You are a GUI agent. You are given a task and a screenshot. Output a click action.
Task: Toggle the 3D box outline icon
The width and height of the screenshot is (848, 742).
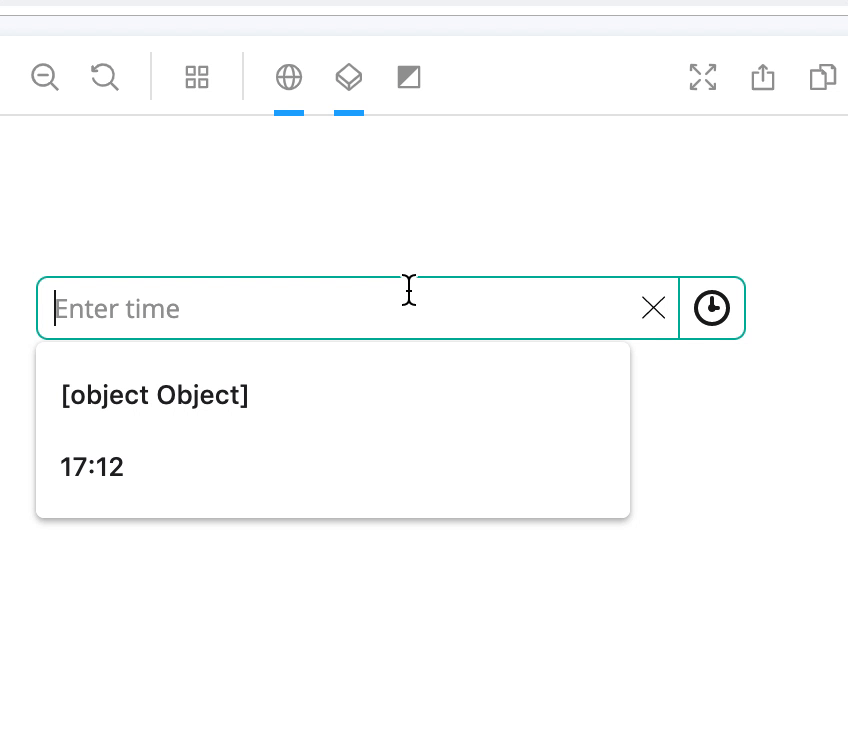pos(349,77)
